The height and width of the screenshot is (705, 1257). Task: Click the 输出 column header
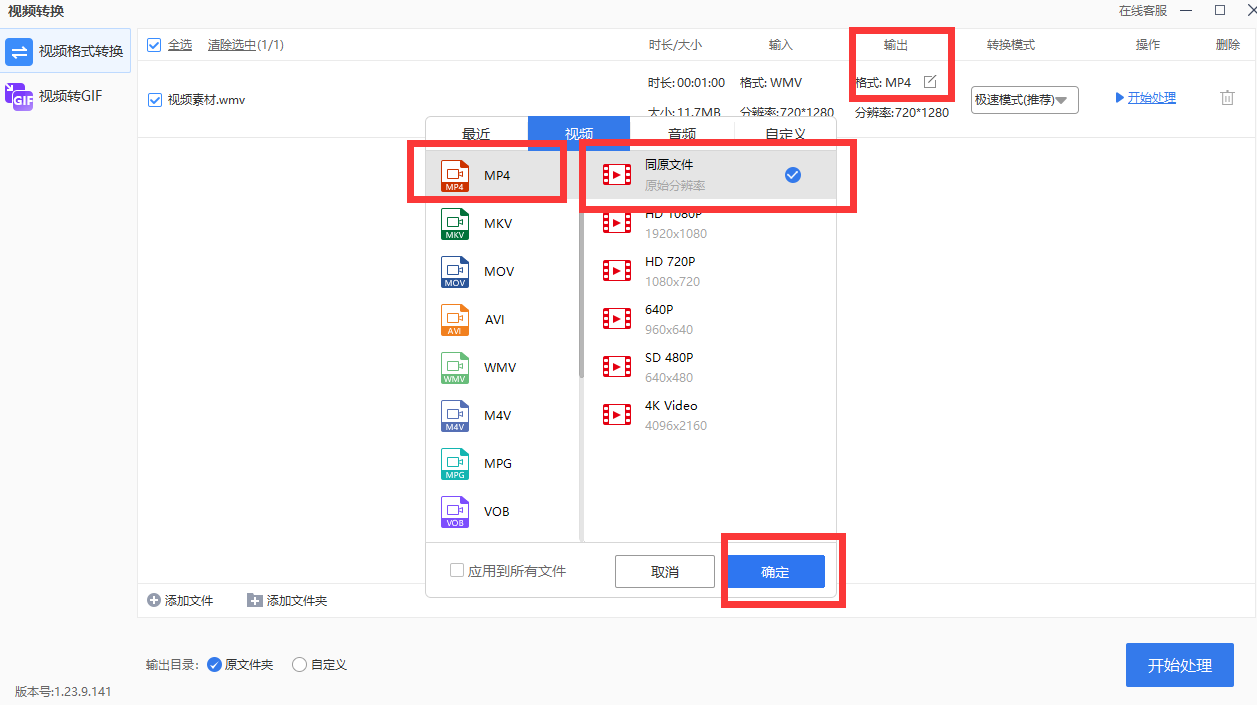click(x=896, y=45)
